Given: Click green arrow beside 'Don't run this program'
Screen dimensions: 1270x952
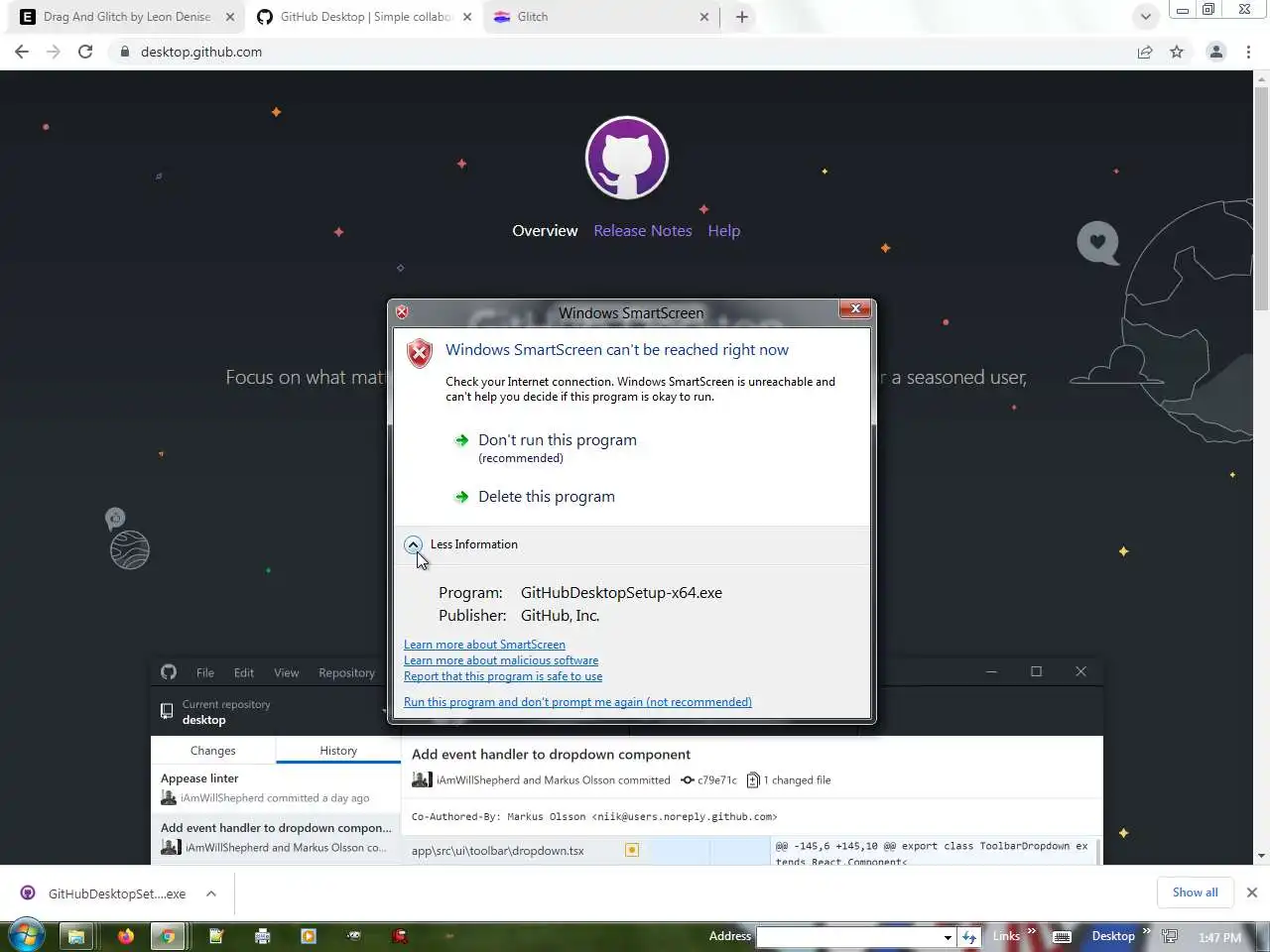Looking at the screenshot, I should [x=461, y=440].
